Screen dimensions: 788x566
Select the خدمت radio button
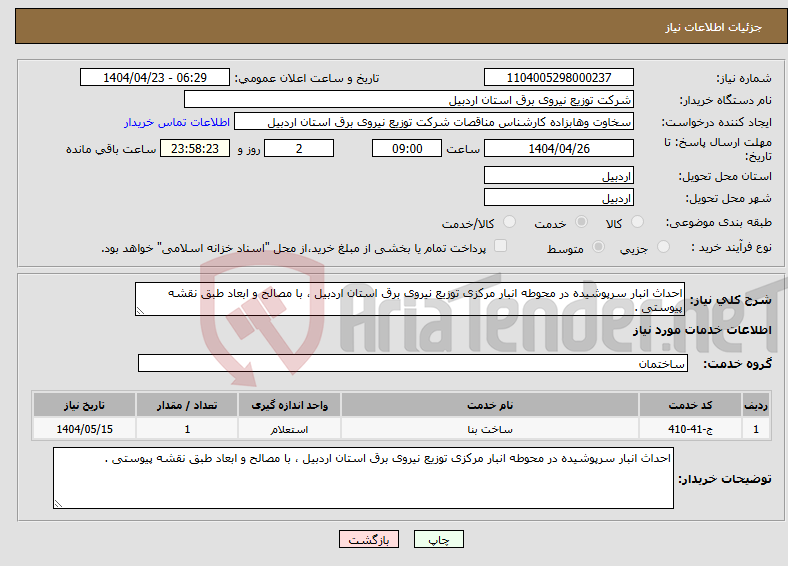(581, 222)
